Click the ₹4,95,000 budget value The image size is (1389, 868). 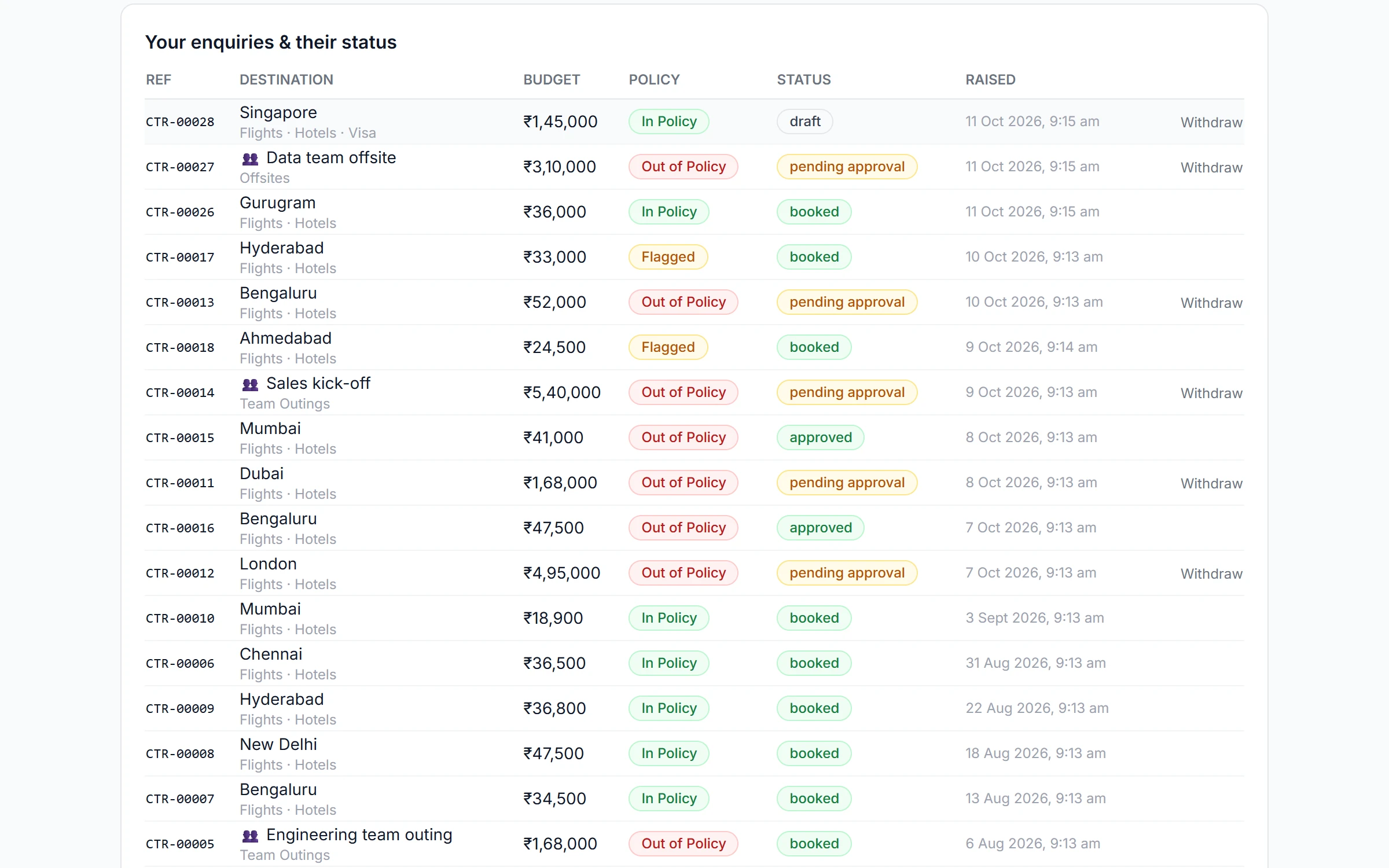(x=562, y=573)
